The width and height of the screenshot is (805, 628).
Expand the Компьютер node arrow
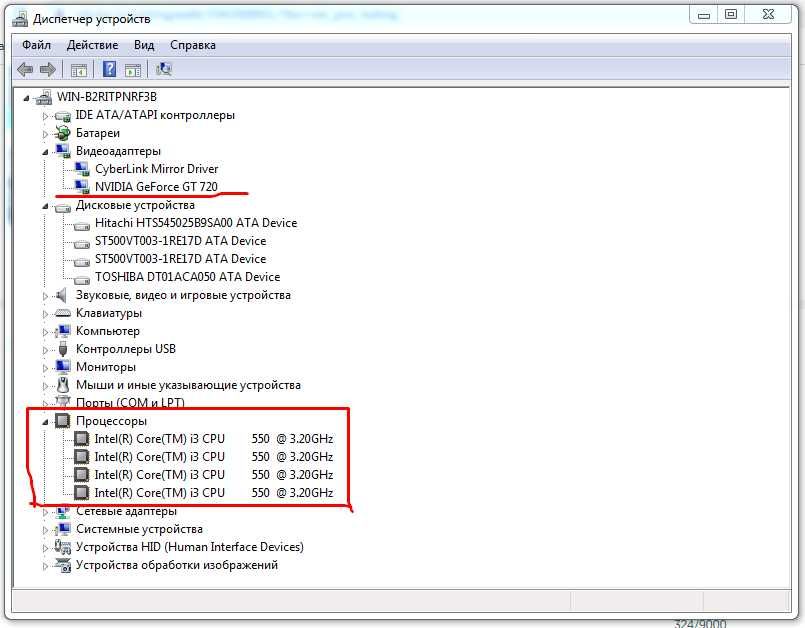[x=45, y=332]
